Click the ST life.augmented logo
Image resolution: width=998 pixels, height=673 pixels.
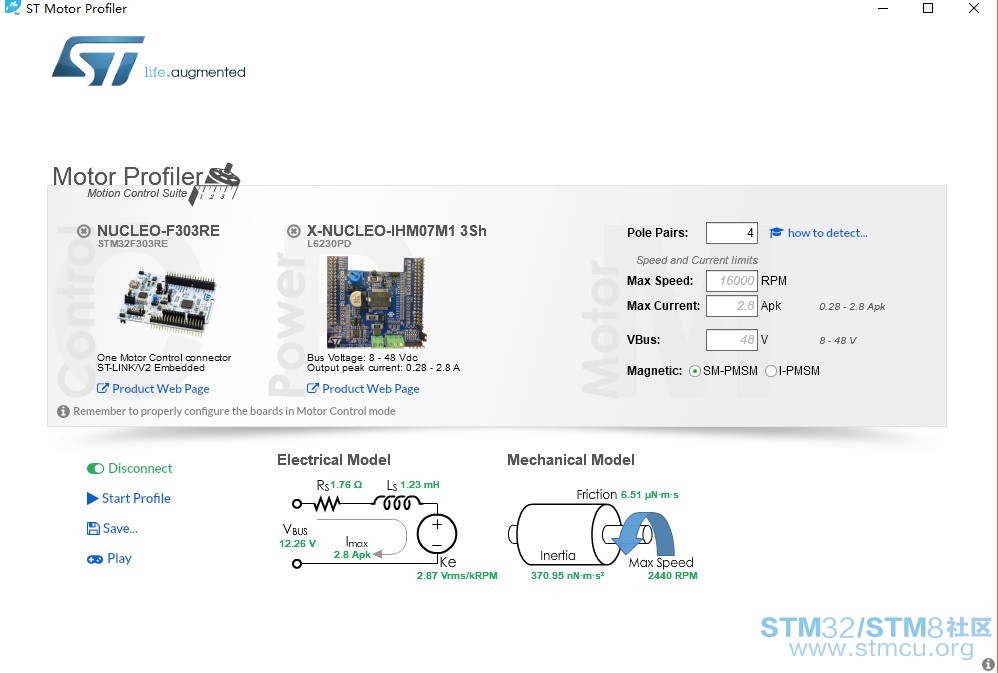(x=148, y=61)
